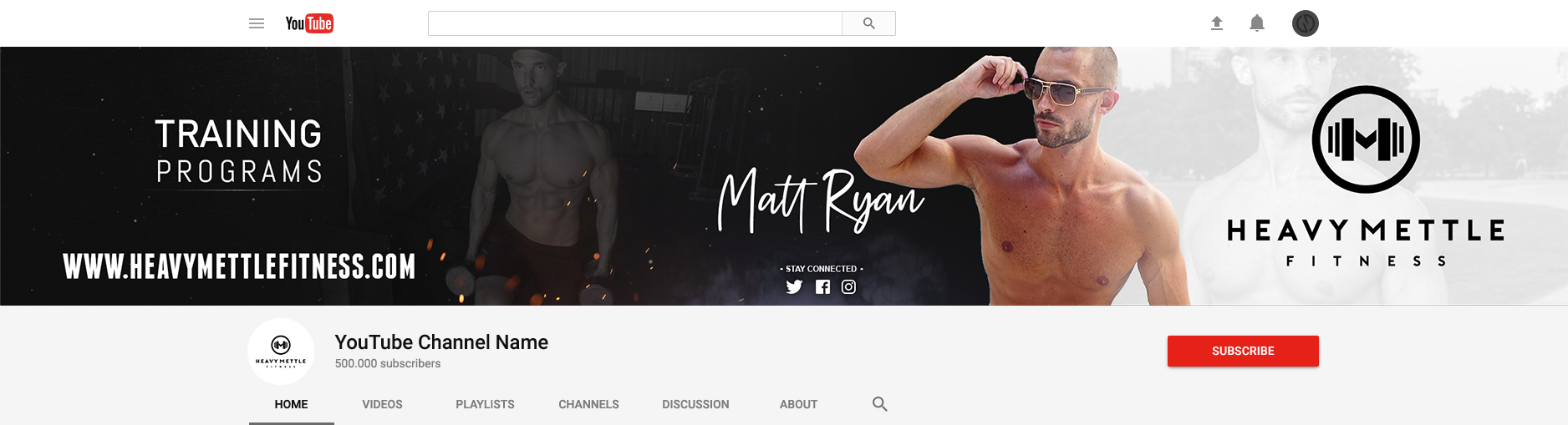Click the search magnifier button
1568x425 pixels.
[869, 23]
